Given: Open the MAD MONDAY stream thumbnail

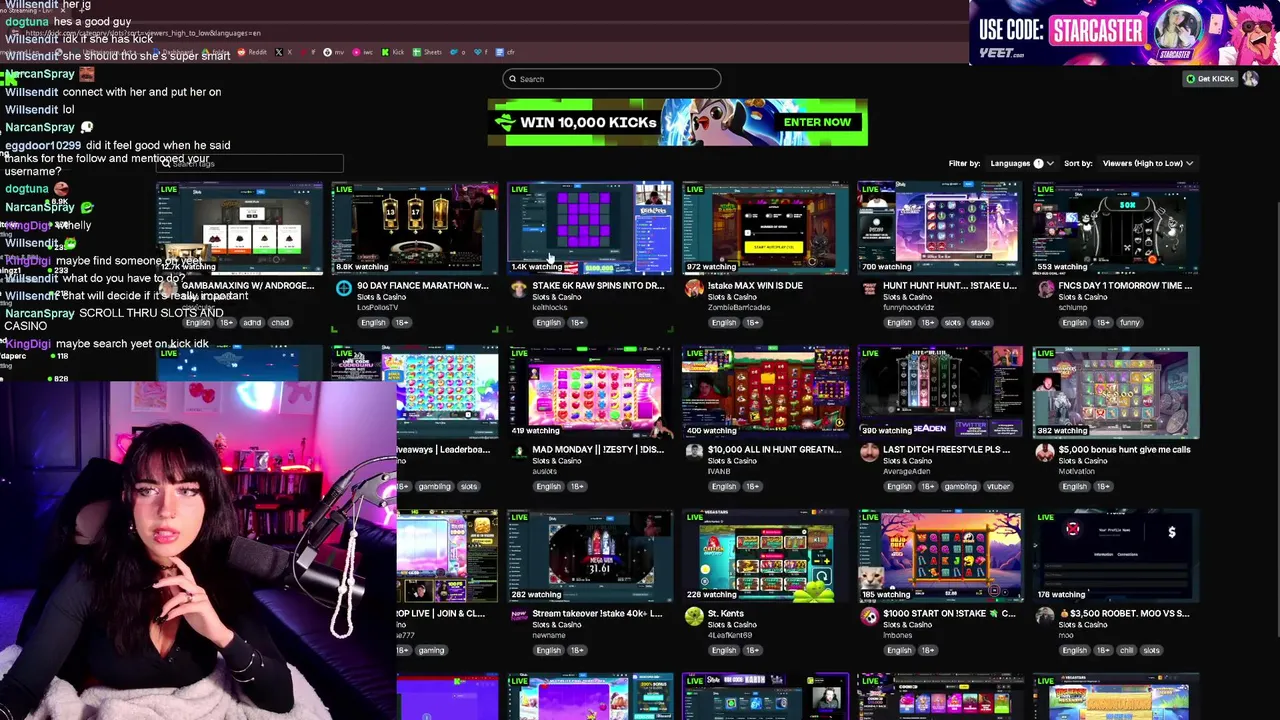Looking at the screenshot, I should [590, 392].
